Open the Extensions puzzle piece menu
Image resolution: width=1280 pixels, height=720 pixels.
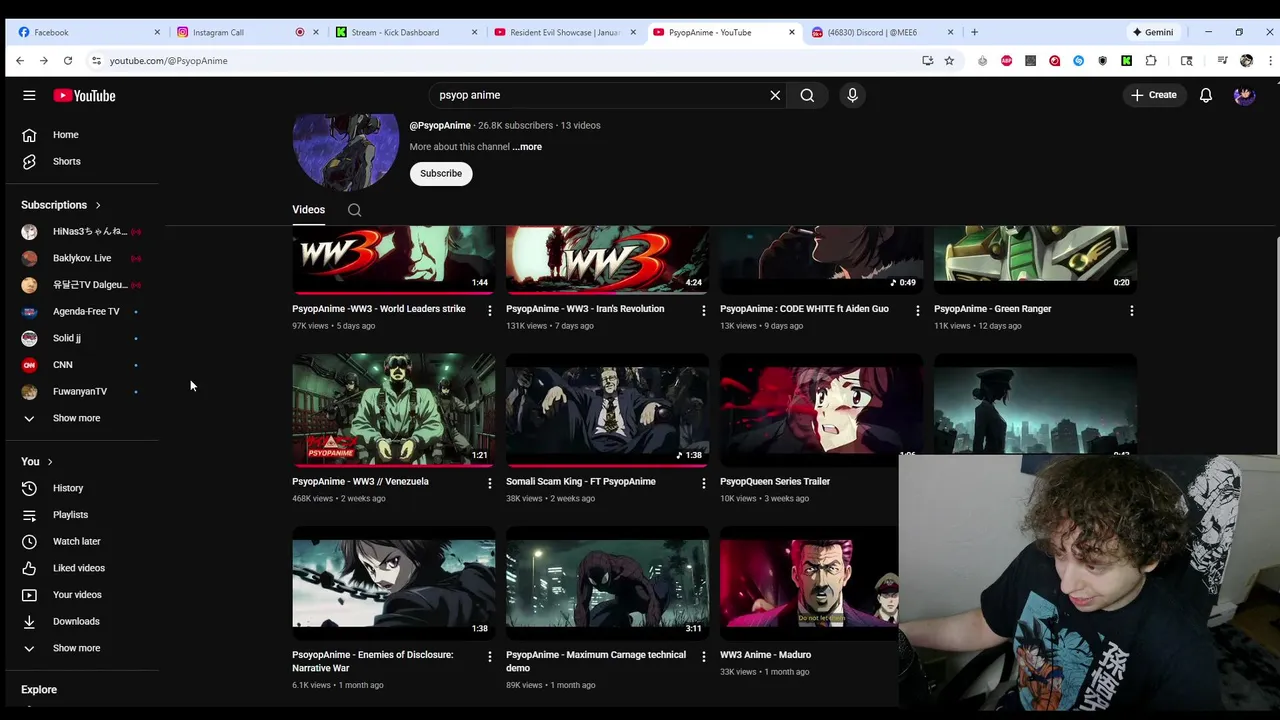[1151, 60]
